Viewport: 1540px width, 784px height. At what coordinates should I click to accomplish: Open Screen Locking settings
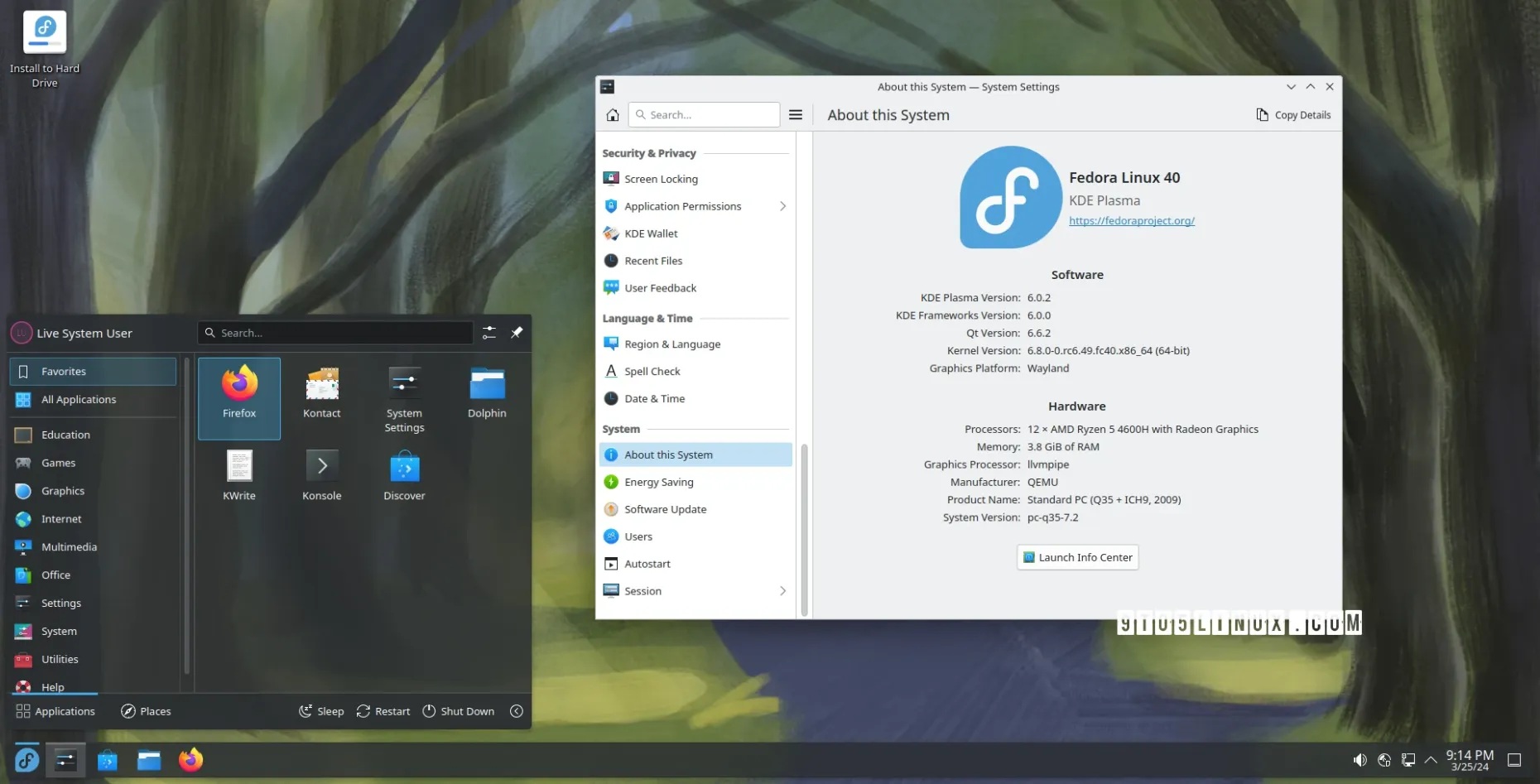click(x=695, y=179)
